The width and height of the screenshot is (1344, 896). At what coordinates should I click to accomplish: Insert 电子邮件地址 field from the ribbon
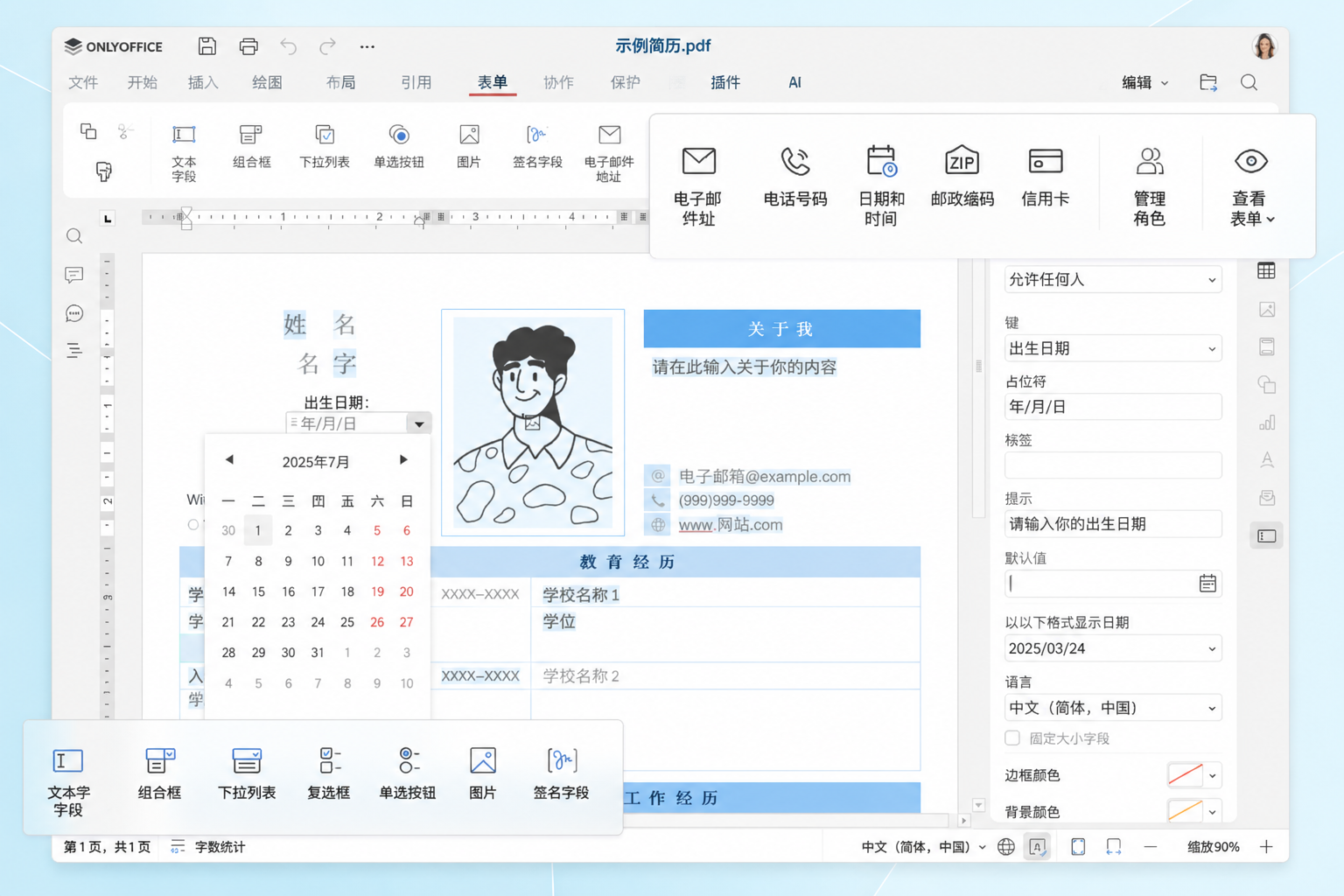pyautogui.click(x=609, y=152)
